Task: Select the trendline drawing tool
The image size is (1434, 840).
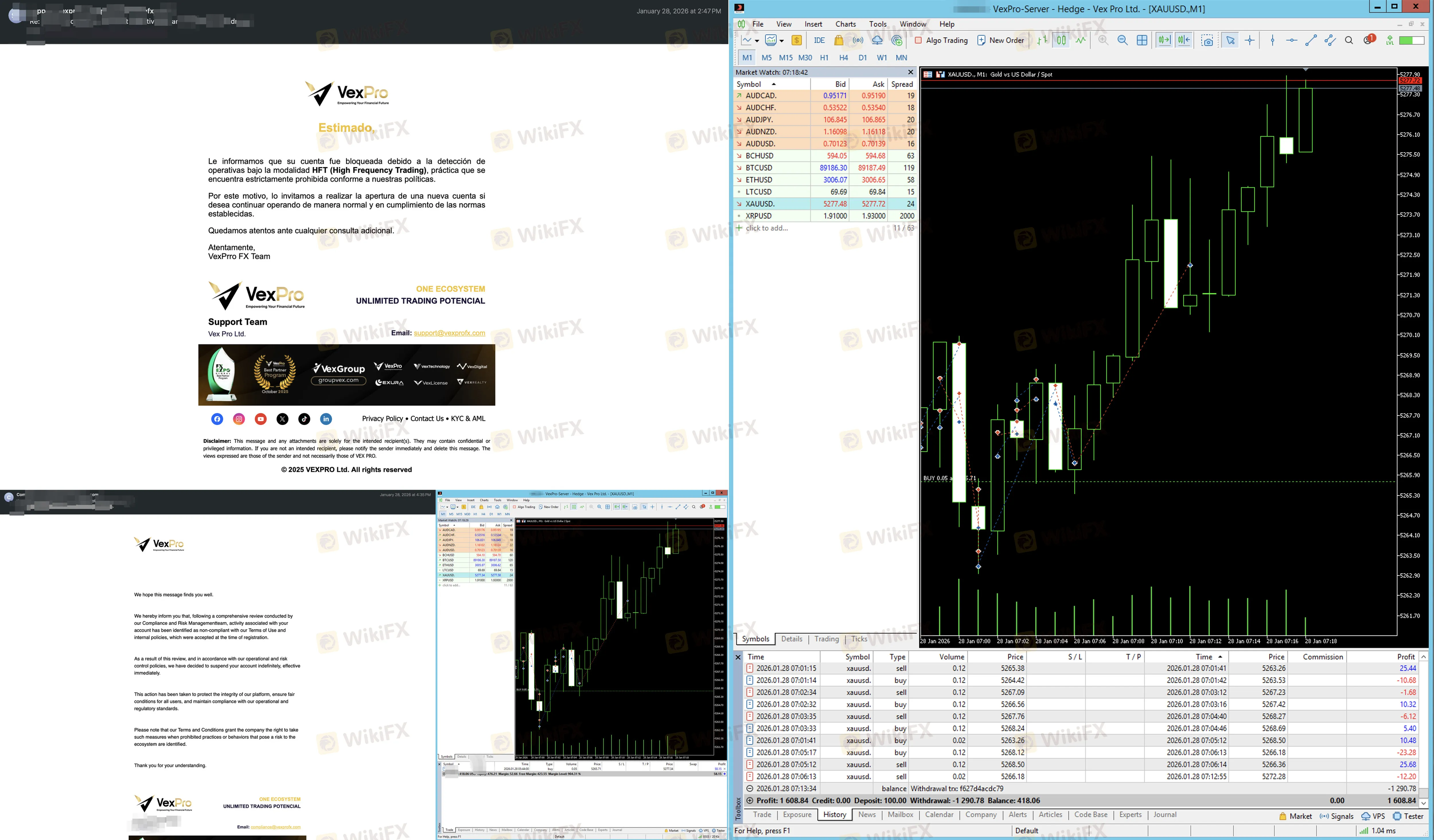Action: coord(1310,40)
